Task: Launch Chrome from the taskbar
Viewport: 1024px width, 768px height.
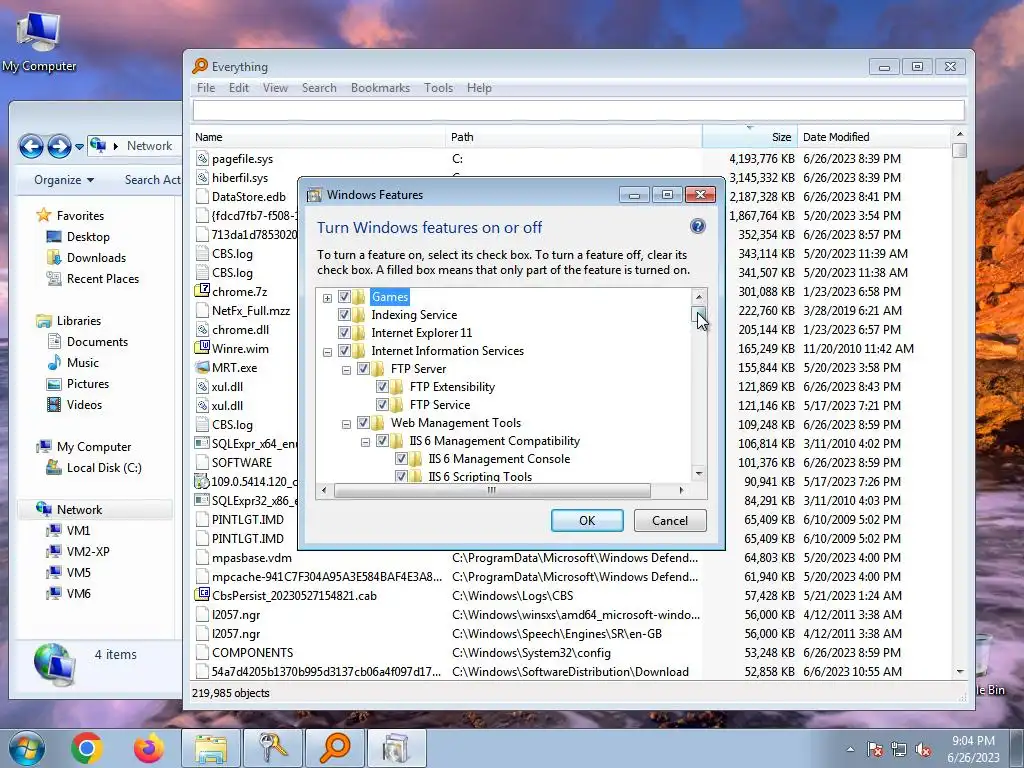Action: (86, 748)
